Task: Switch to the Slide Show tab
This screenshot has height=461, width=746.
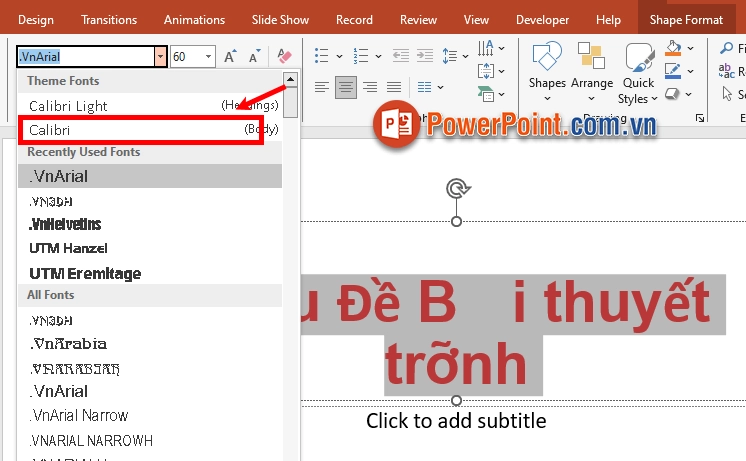Action: (280, 20)
